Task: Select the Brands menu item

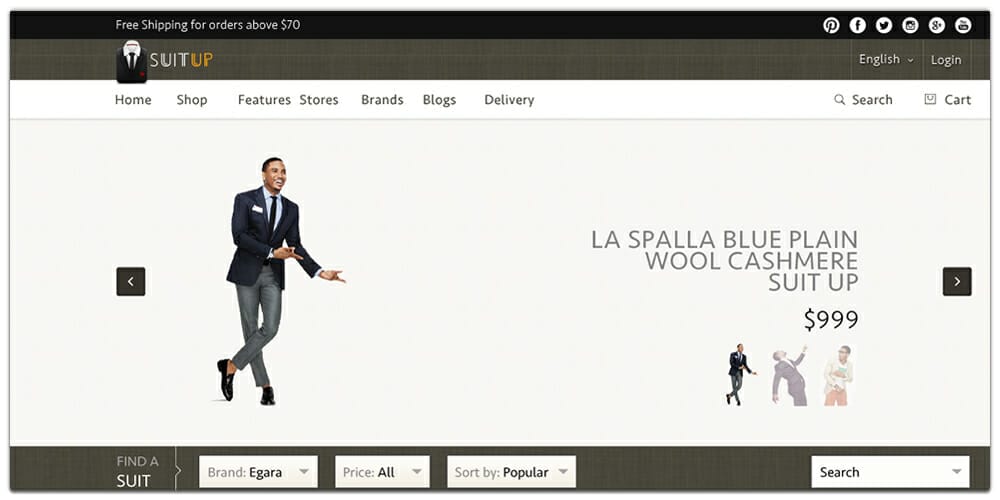Action: click(x=382, y=100)
